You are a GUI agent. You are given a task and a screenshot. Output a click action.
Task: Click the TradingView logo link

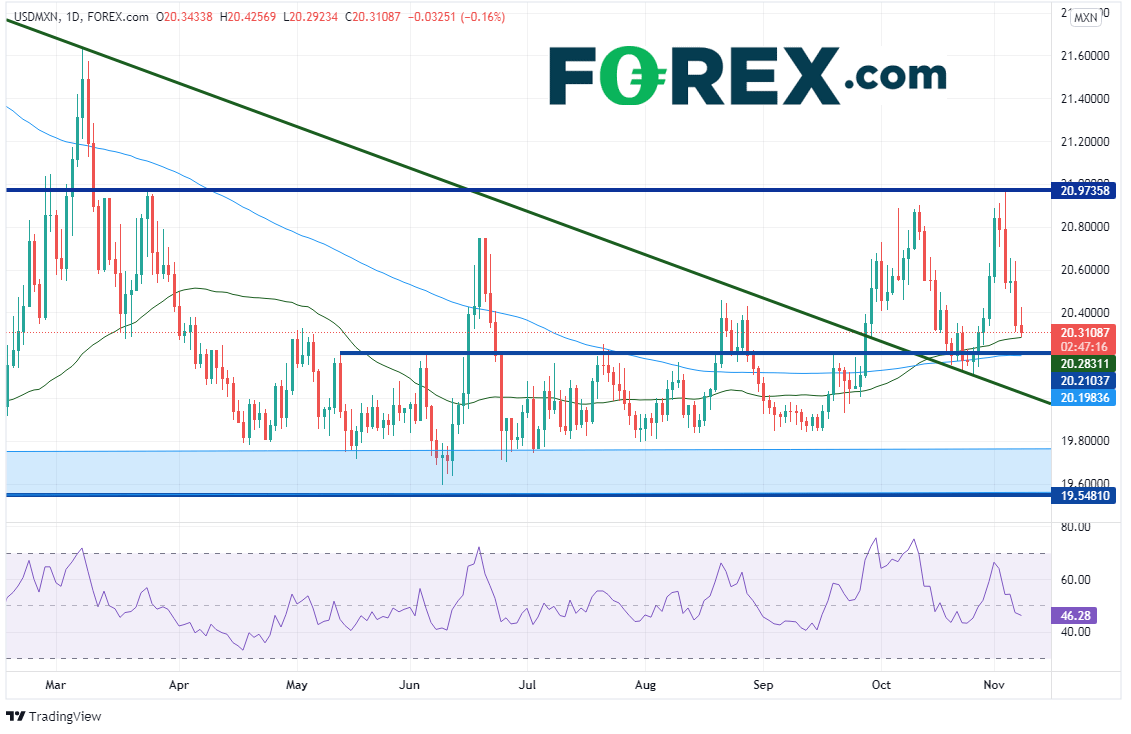tap(54, 716)
